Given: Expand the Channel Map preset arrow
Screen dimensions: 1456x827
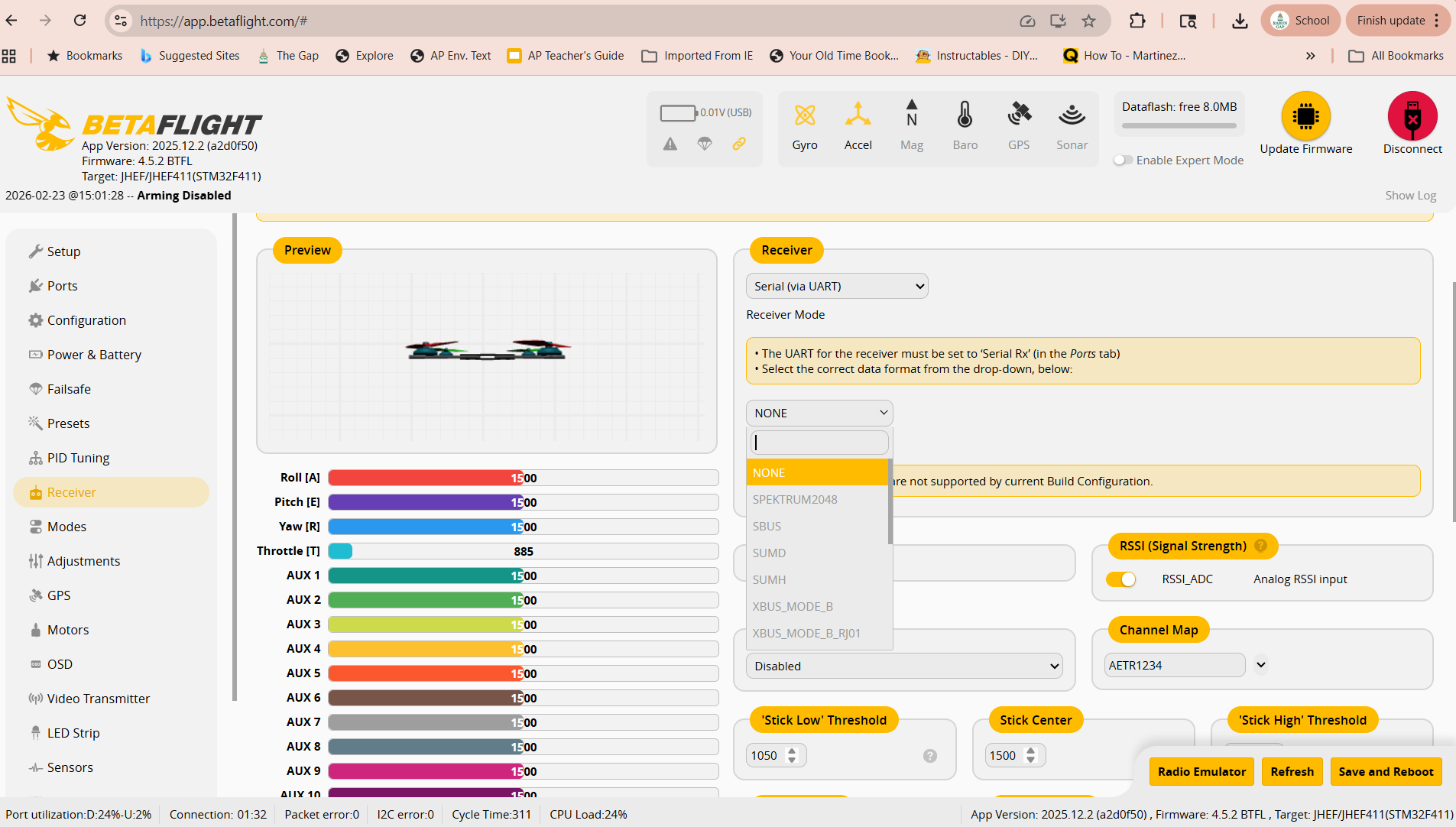Looking at the screenshot, I should (x=1261, y=665).
